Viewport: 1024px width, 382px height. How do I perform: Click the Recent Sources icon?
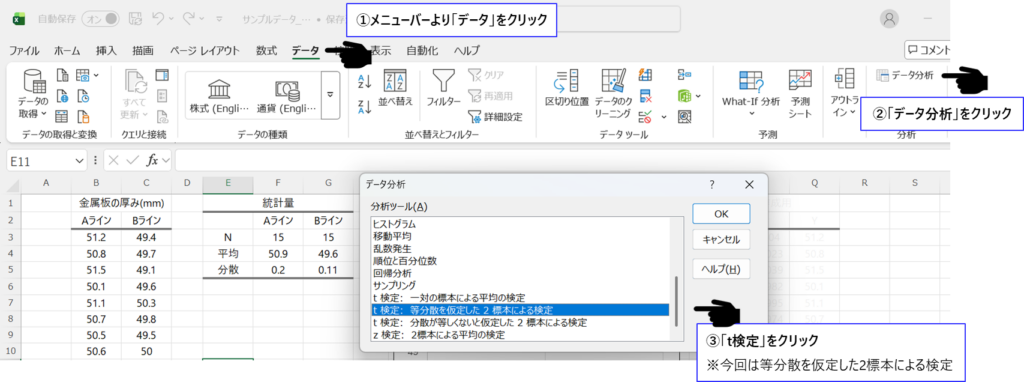click(x=83, y=97)
